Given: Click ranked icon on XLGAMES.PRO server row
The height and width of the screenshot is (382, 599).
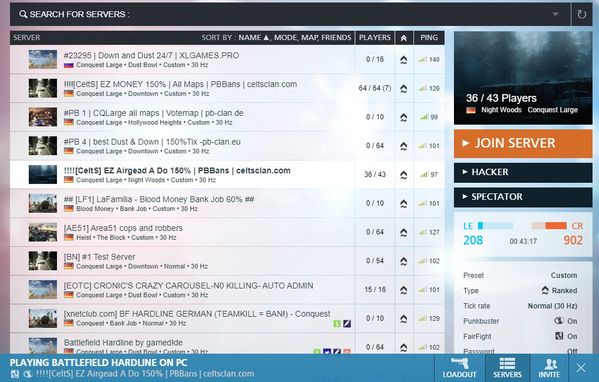Looking at the screenshot, I should tap(403, 60).
